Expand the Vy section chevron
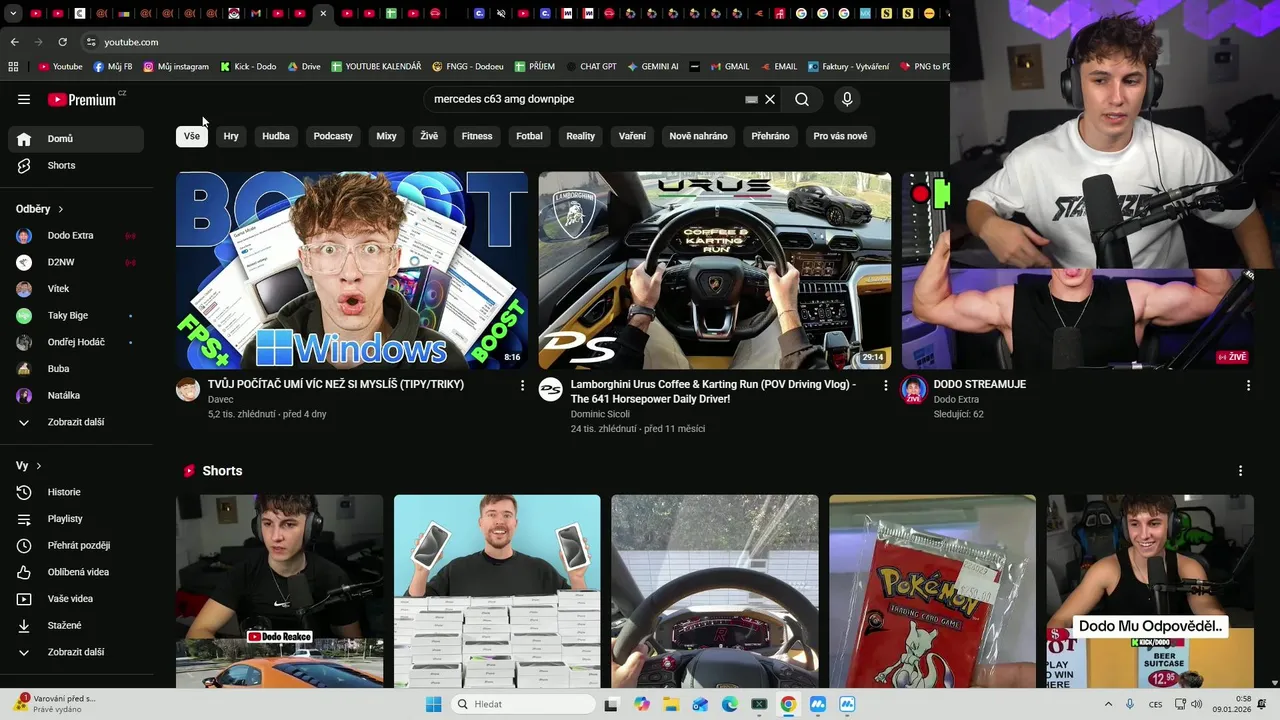Viewport: 1280px width, 720px height. coord(39,466)
